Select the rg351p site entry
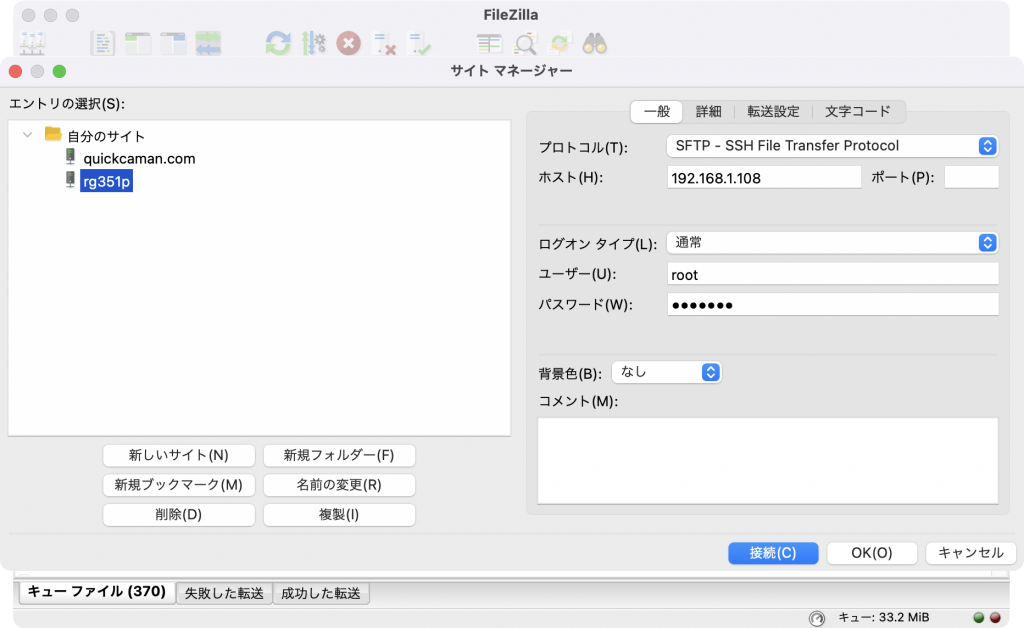Viewport: 1024px width, 628px height. [106, 181]
